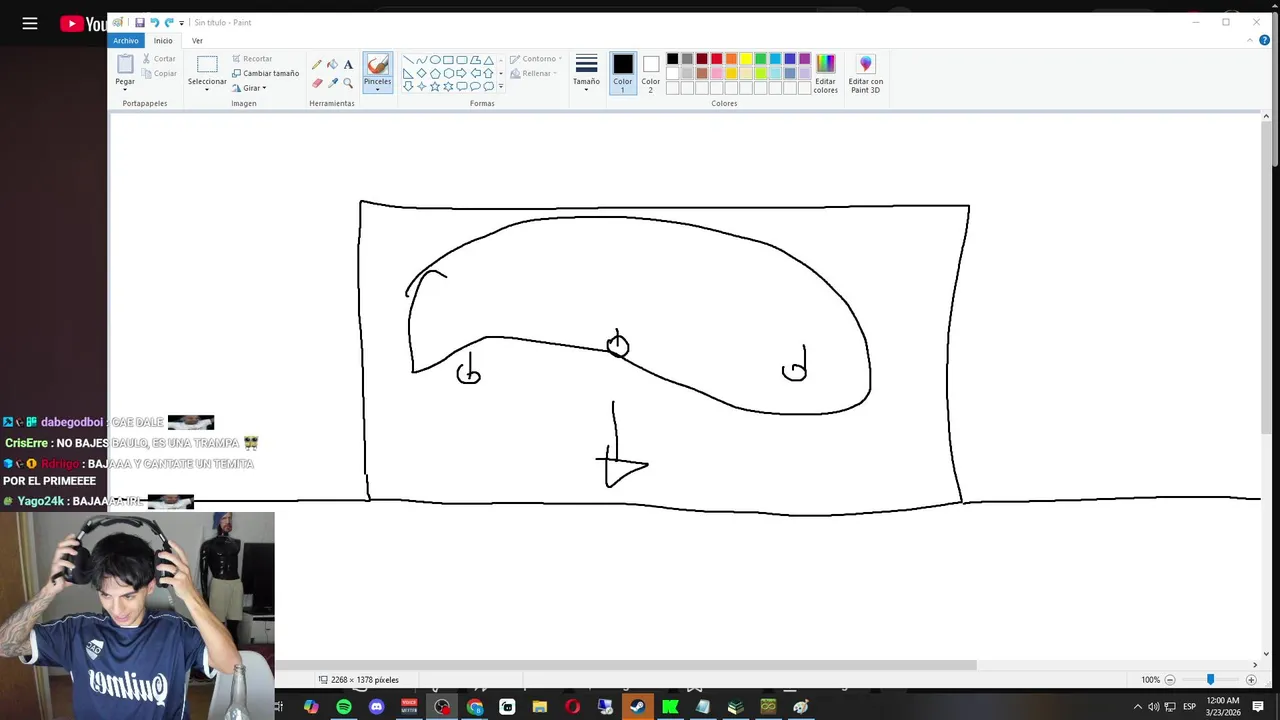Click Cortar in Portapapeles group
The image size is (1280, 720).
tap(159, 59)
